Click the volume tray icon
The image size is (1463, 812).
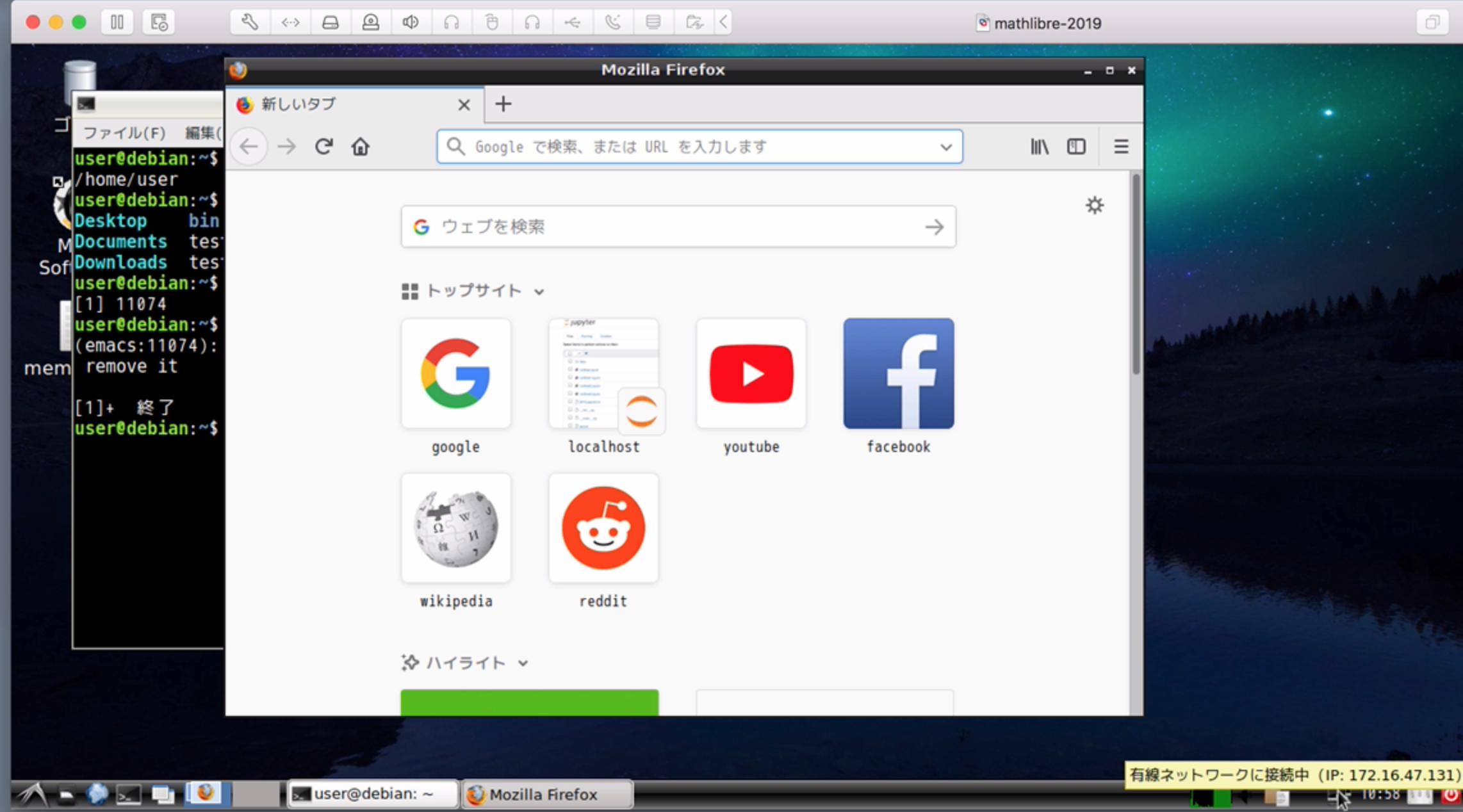[x=1243, y=797]
